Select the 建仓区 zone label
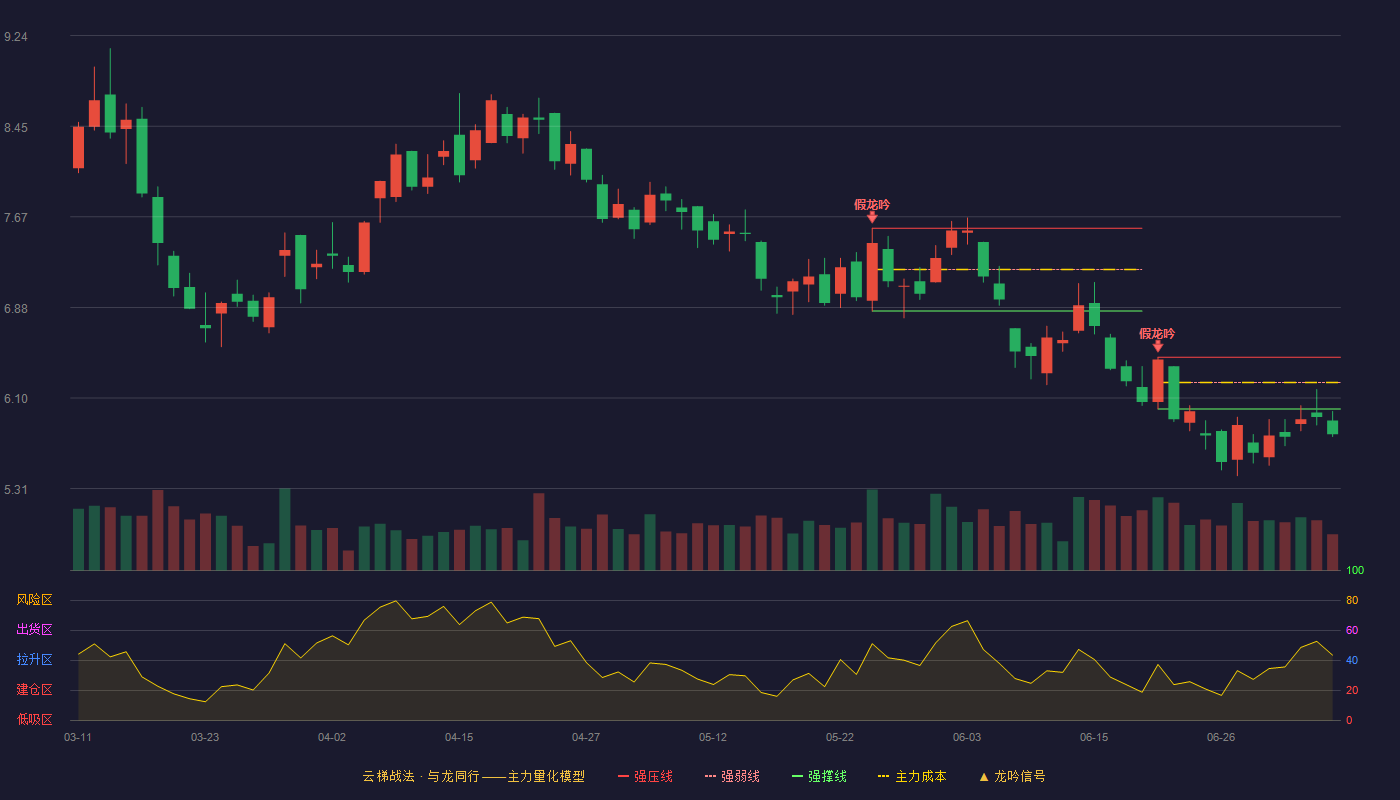1400x800 pixels. 34,690
